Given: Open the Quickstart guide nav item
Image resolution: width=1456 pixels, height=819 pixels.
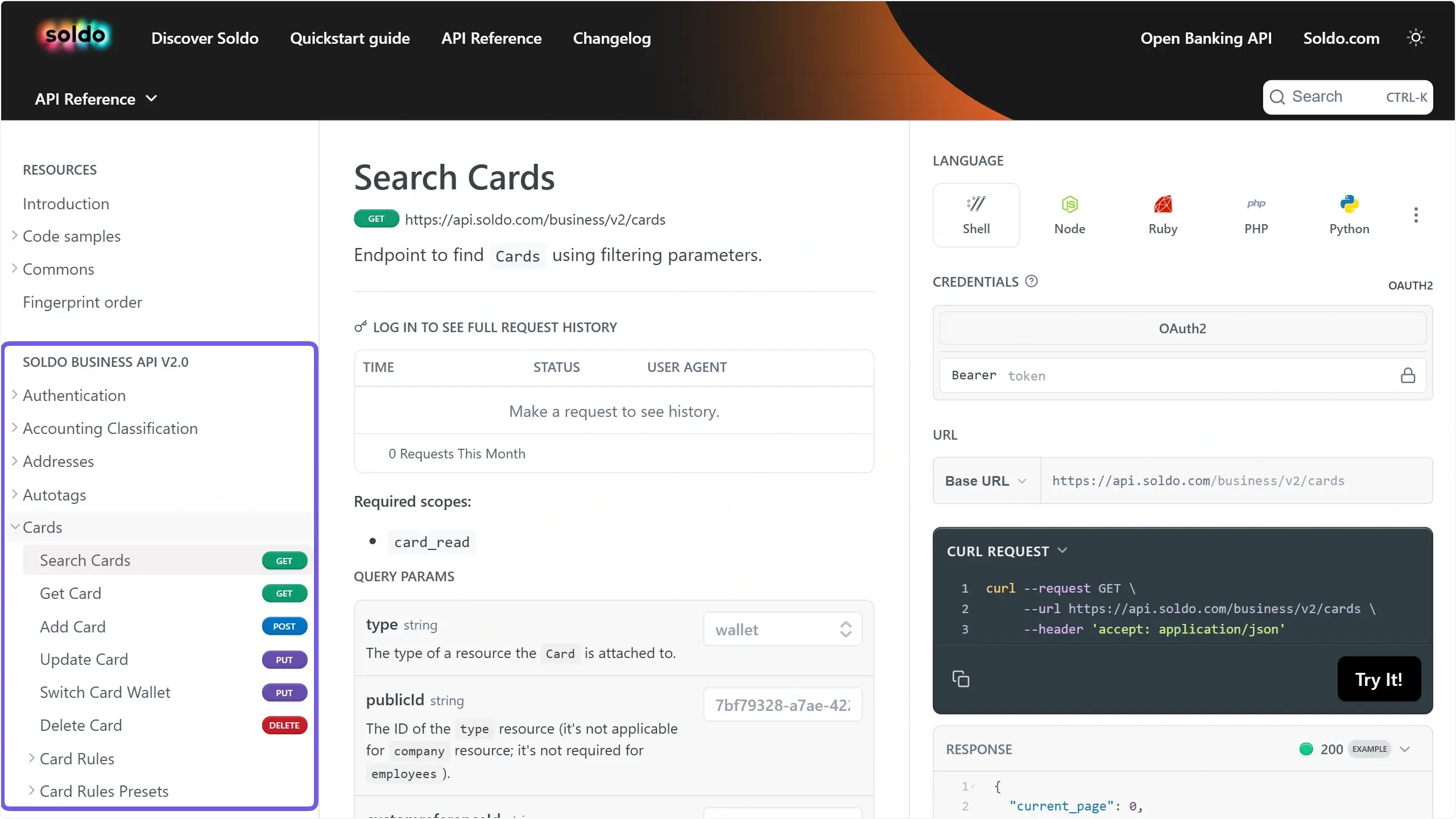Looking at the screenshot, I should click(x=350, y=38).
